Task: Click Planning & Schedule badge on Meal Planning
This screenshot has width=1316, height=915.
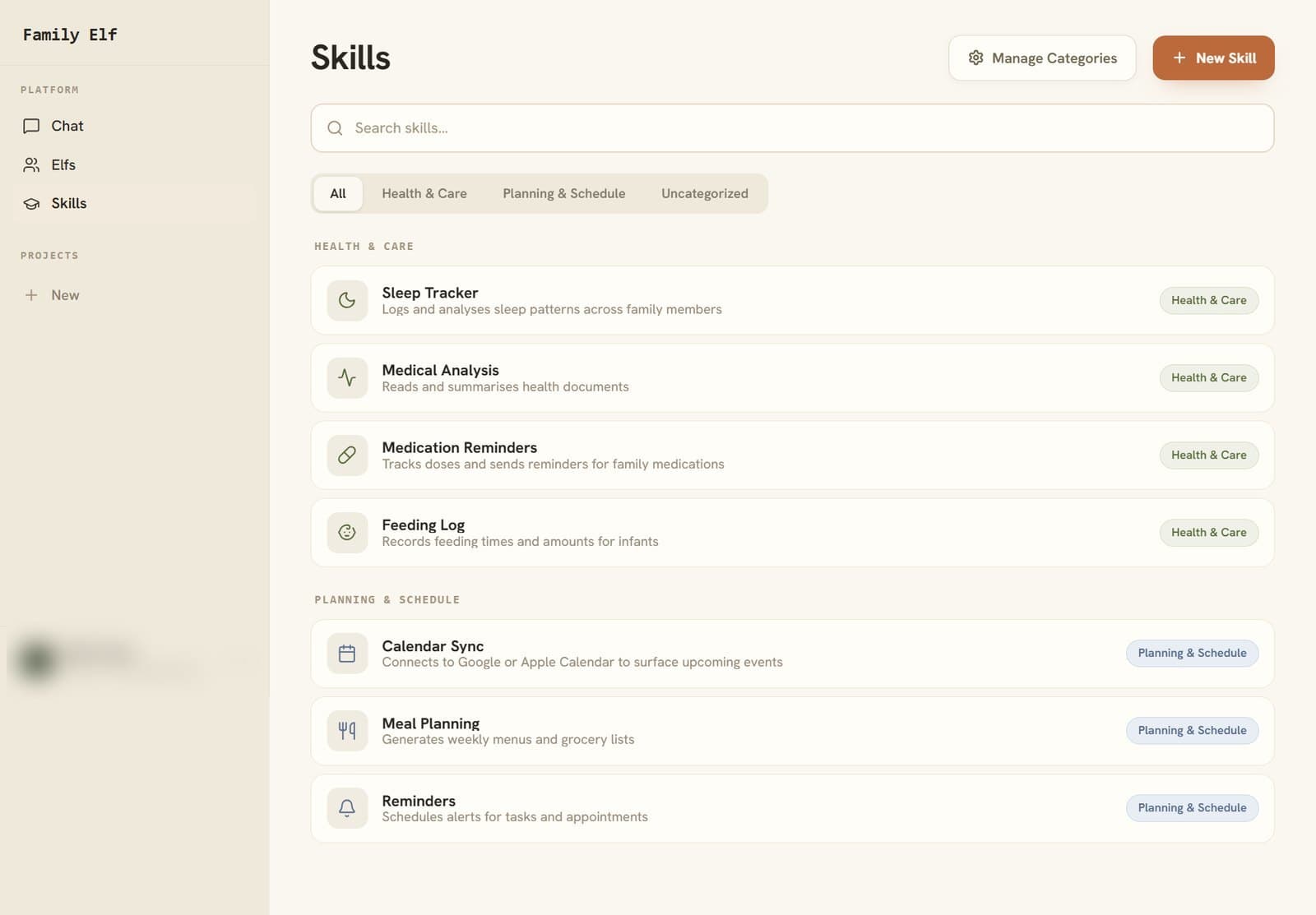Action: 1192,730
